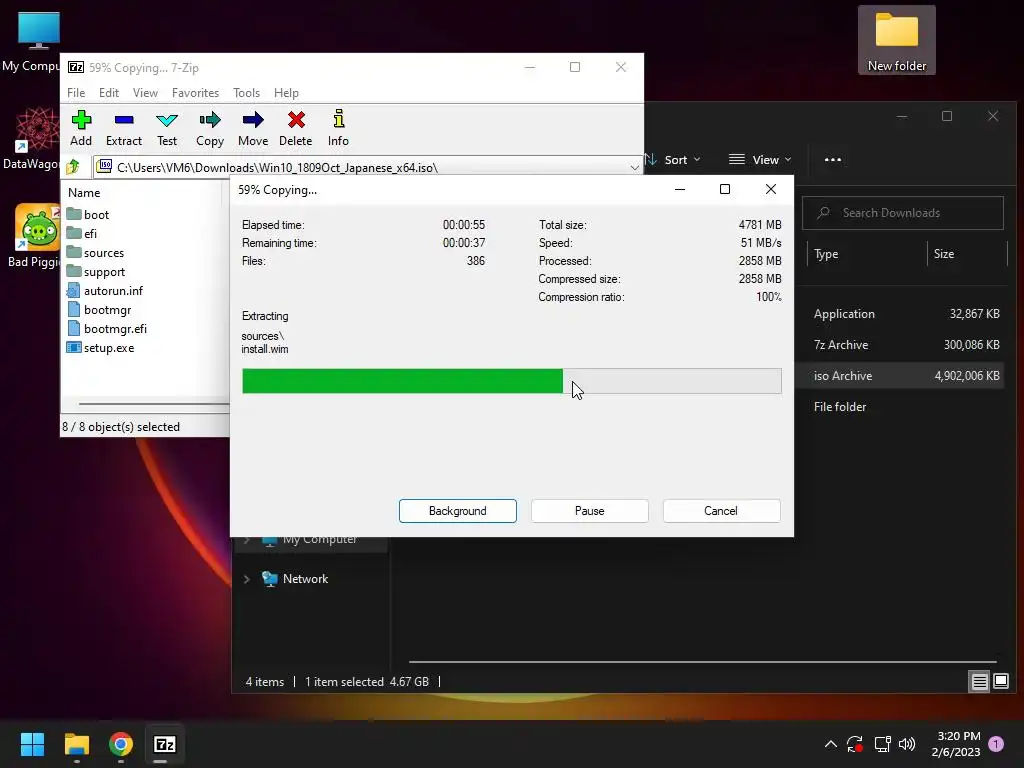Viewport: 1024px width, 768px height.
Task: Select the autorun.inf file
Action: 104,291
